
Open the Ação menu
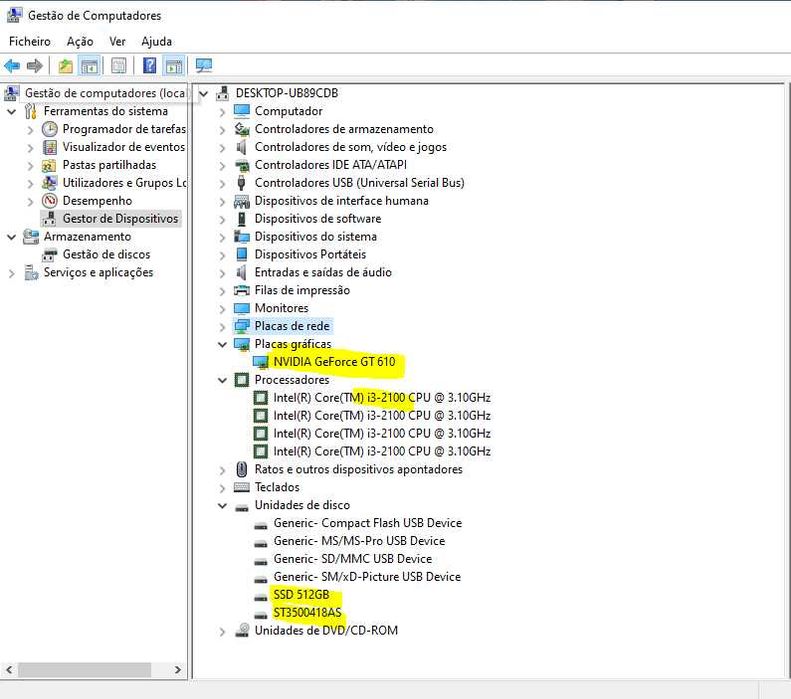(x=80, y=41)
